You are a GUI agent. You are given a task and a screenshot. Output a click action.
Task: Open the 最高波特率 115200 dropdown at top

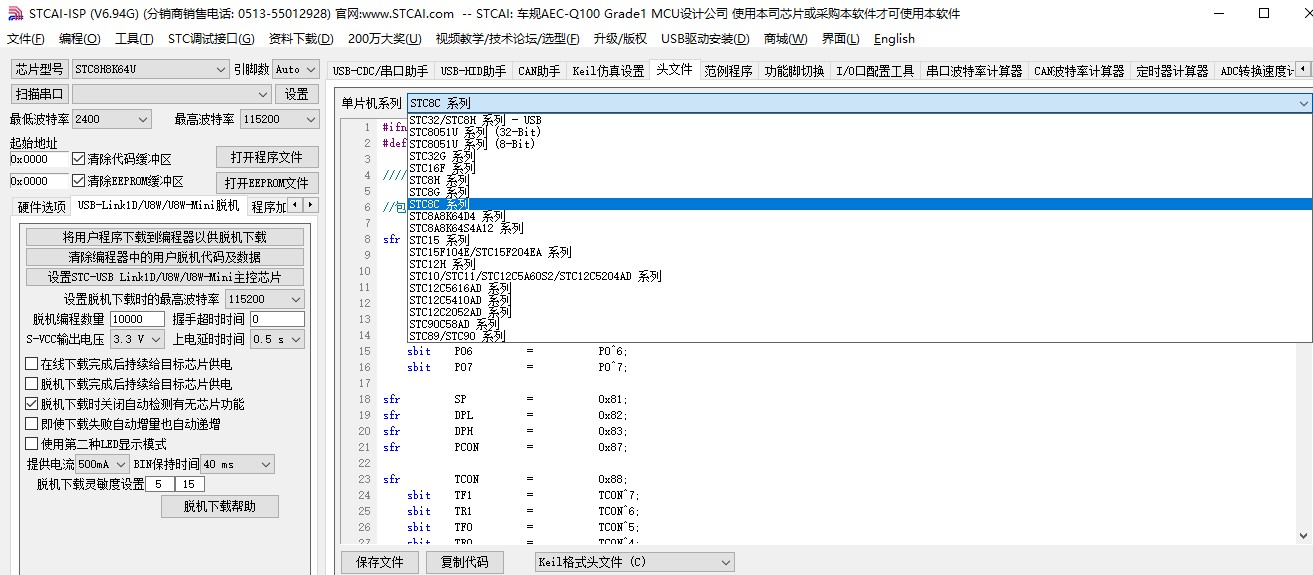coord(279,119)
